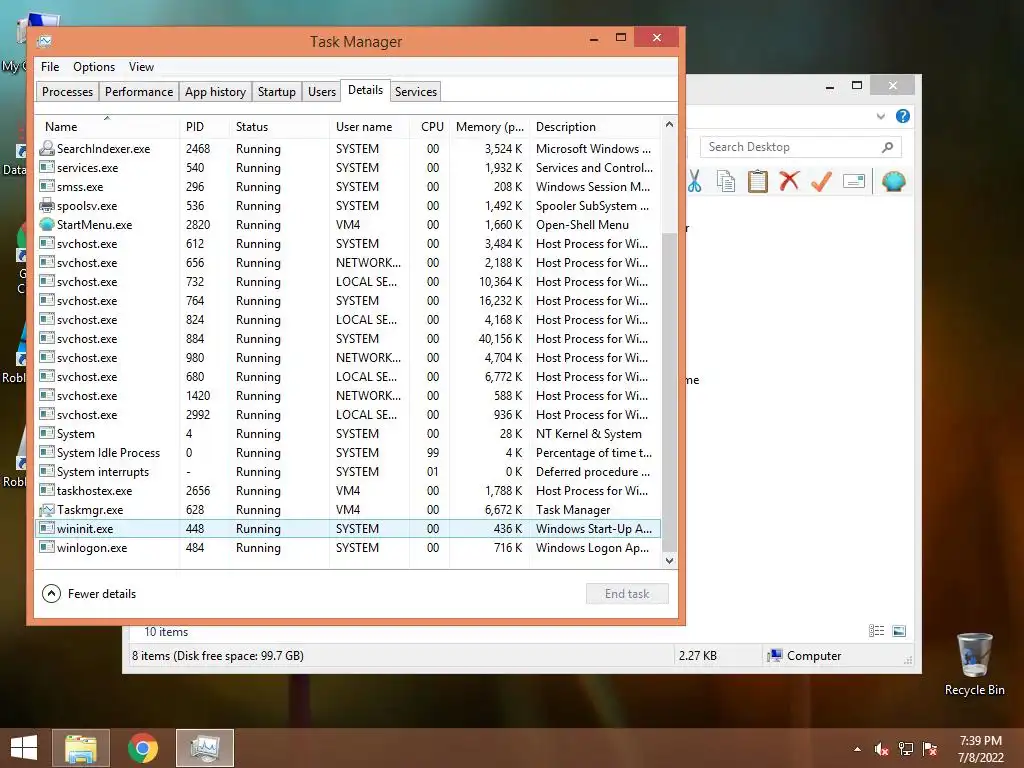Expand the Explorer ribbon chevron

[x=880, y=116]
